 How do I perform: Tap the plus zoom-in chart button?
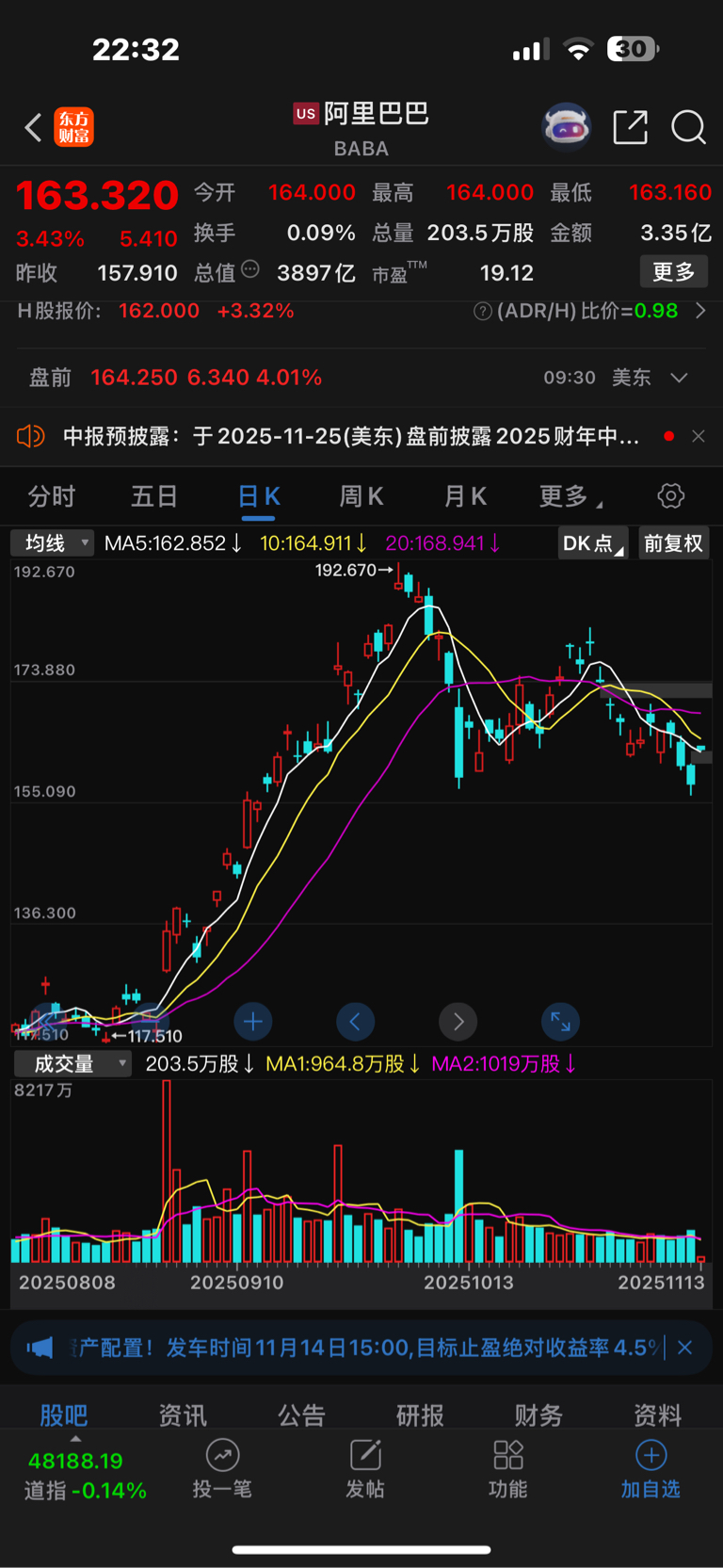pyautogui.click(x=252, y=1021)
